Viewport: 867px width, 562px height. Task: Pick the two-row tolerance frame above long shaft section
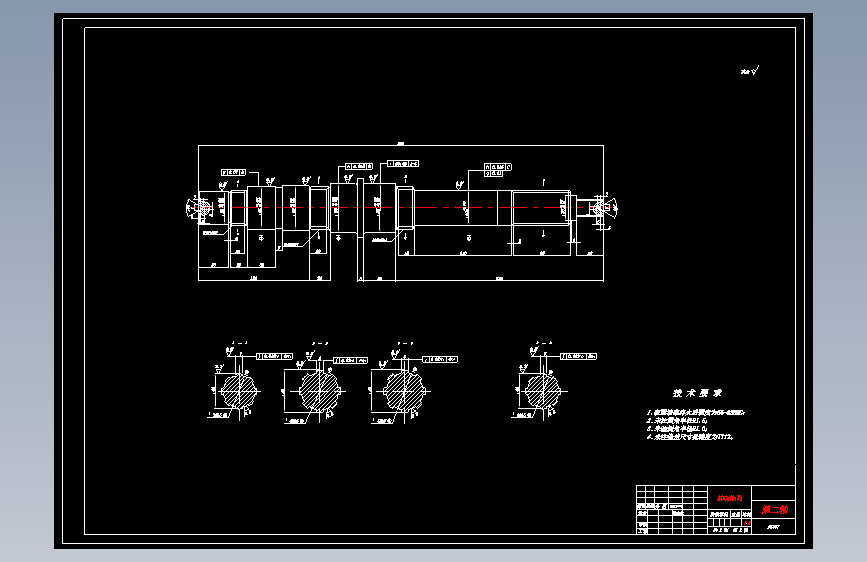(498, 170)
